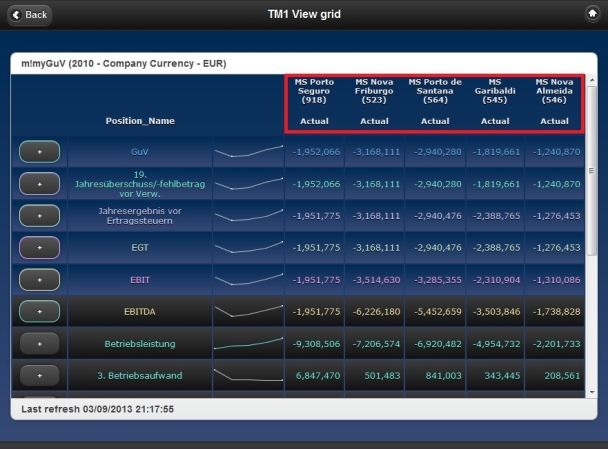Click the EBITDA sparkline chart

[x=249, y=311]
